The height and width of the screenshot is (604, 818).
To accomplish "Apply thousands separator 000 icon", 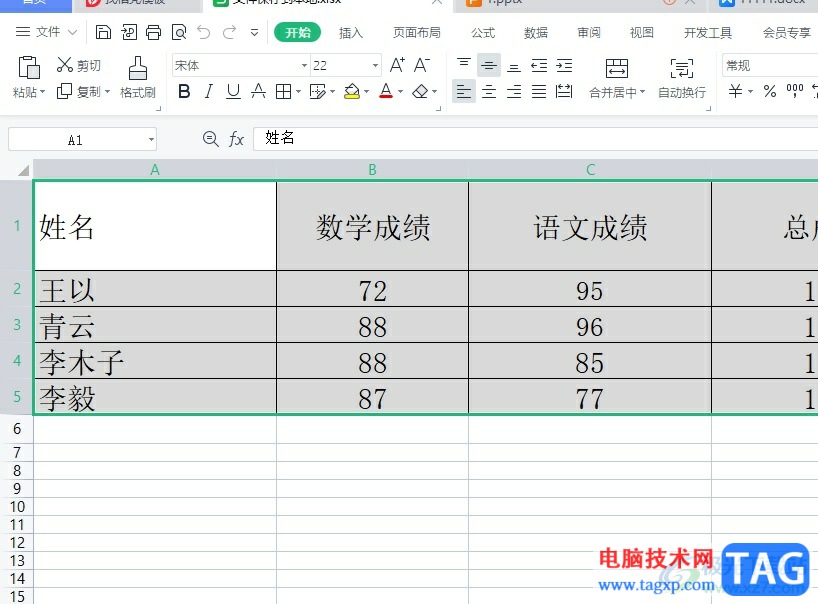I will click(x=795, y=92).
